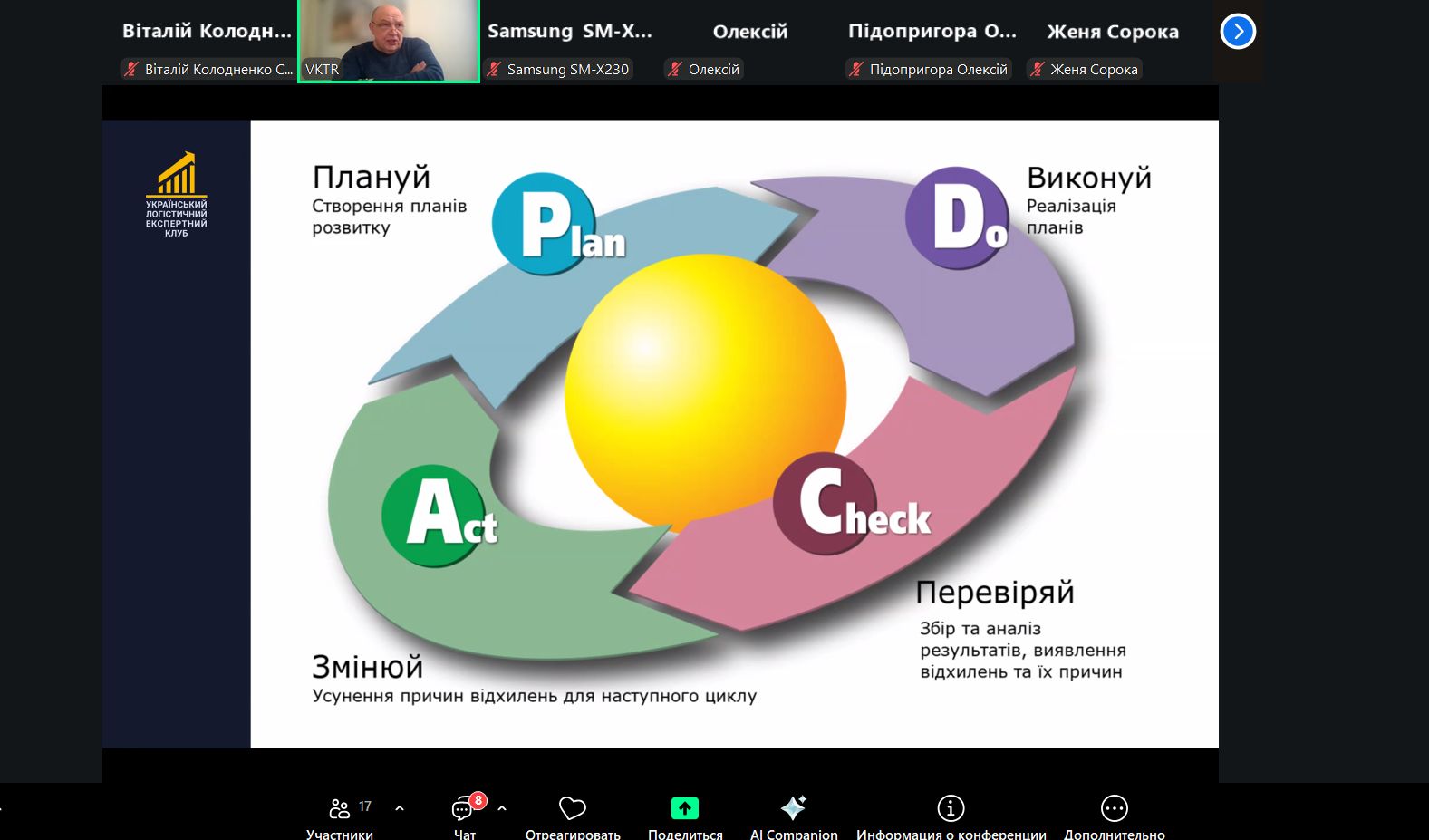1429x840 pixels.
Task: Select the Samsung SM-X230 participant tile
Action: click(569, 41)
